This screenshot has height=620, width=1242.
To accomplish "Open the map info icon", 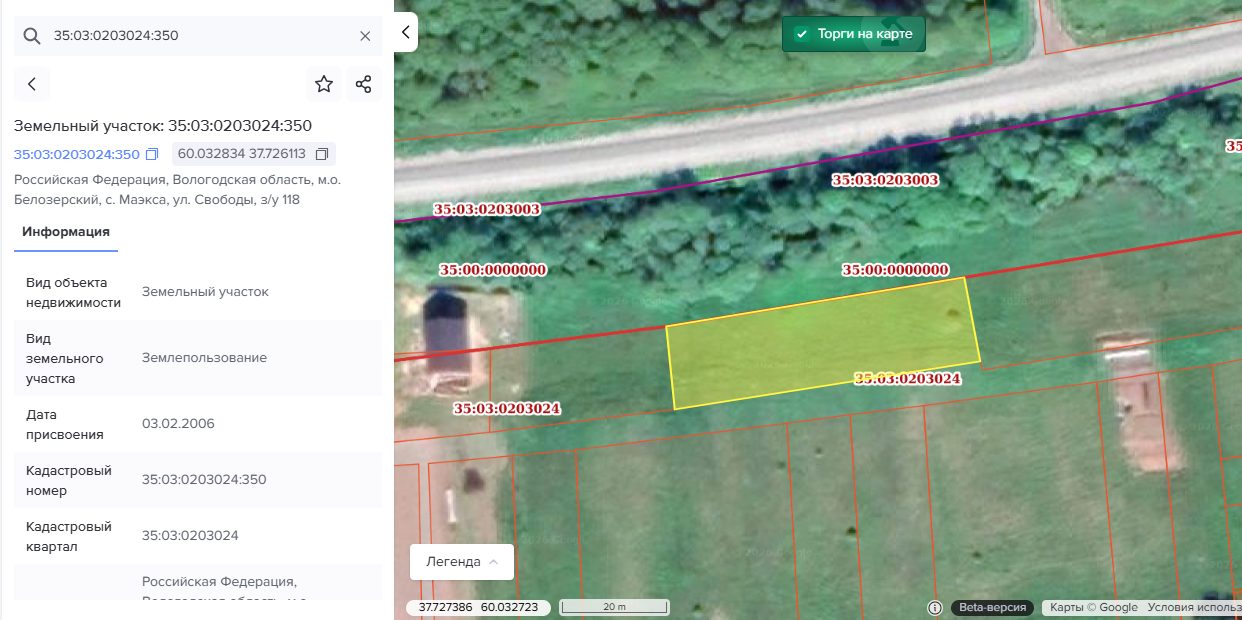I will 935,607.
